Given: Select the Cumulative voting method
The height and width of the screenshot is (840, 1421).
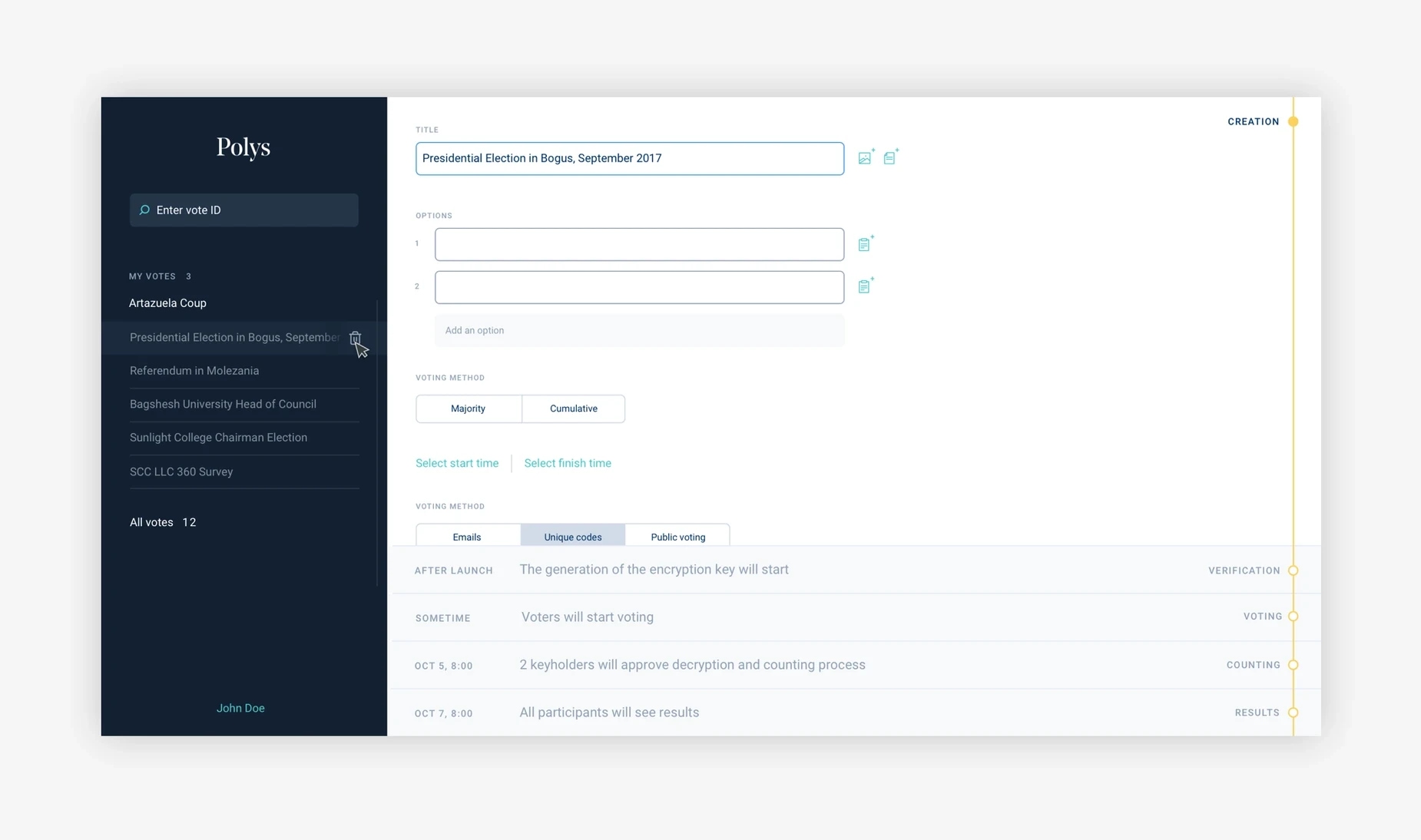Looking at the screenshot, I should click(x=574, y=408).
